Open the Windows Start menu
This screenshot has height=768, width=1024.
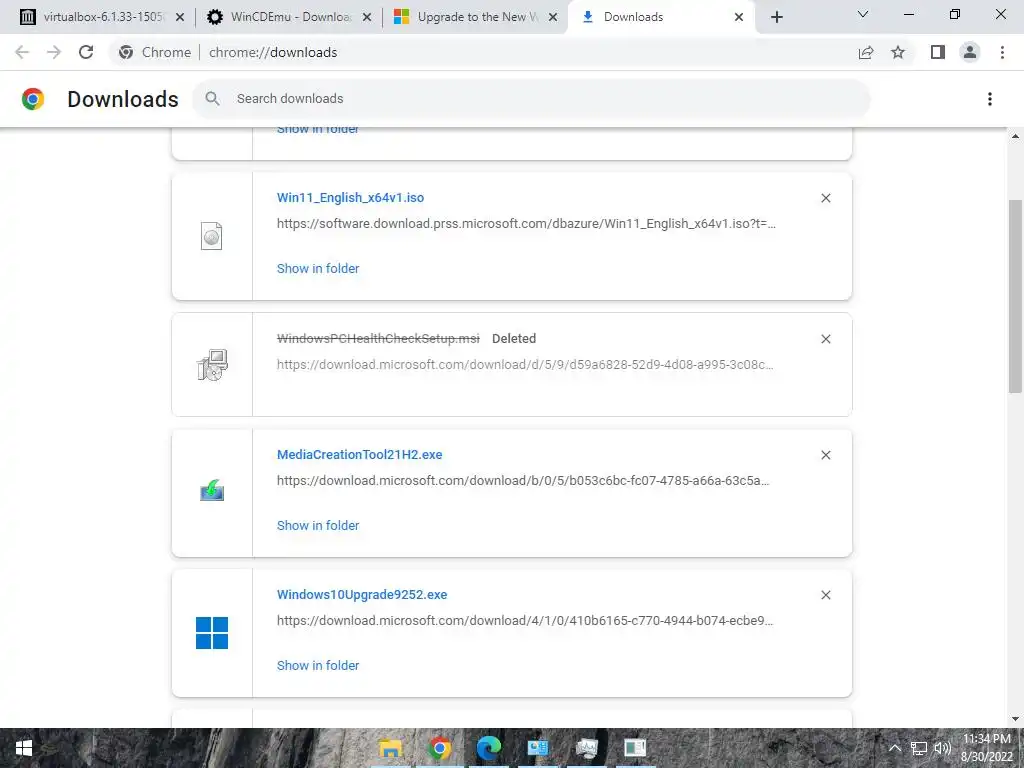(x=24, y=748)
